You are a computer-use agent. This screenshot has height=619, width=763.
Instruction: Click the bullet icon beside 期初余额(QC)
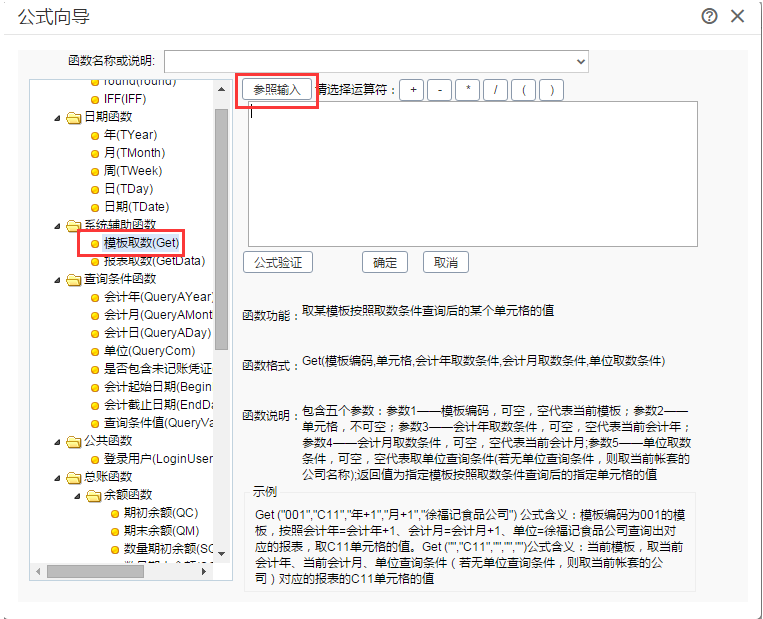(x=115, y=514)
